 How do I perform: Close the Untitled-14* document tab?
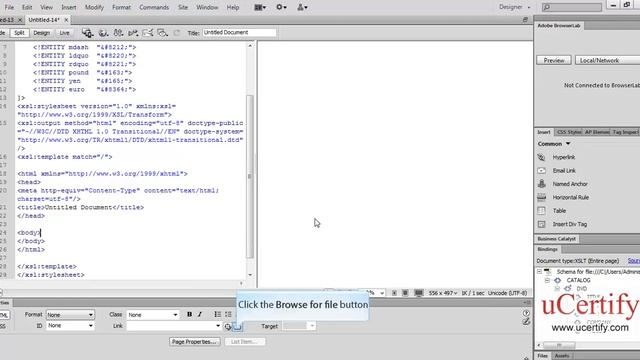point(66,20)
